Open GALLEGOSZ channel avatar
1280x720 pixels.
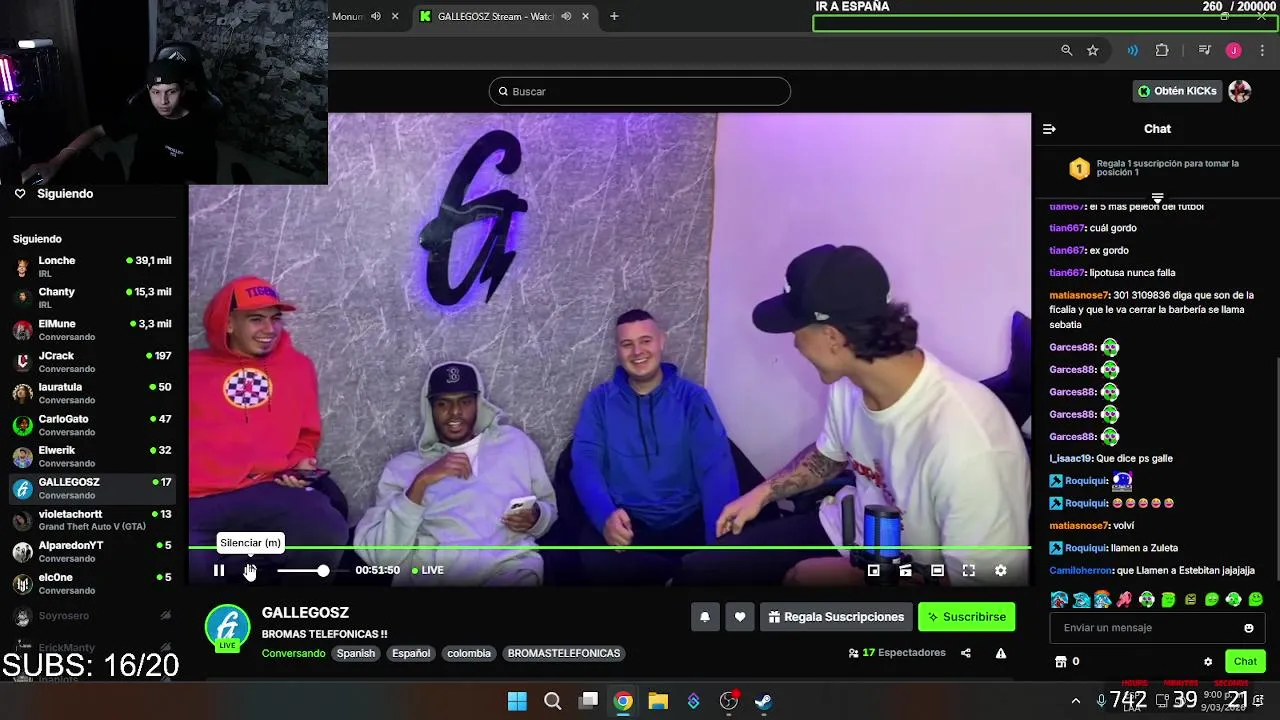click(x=227, y=627)
